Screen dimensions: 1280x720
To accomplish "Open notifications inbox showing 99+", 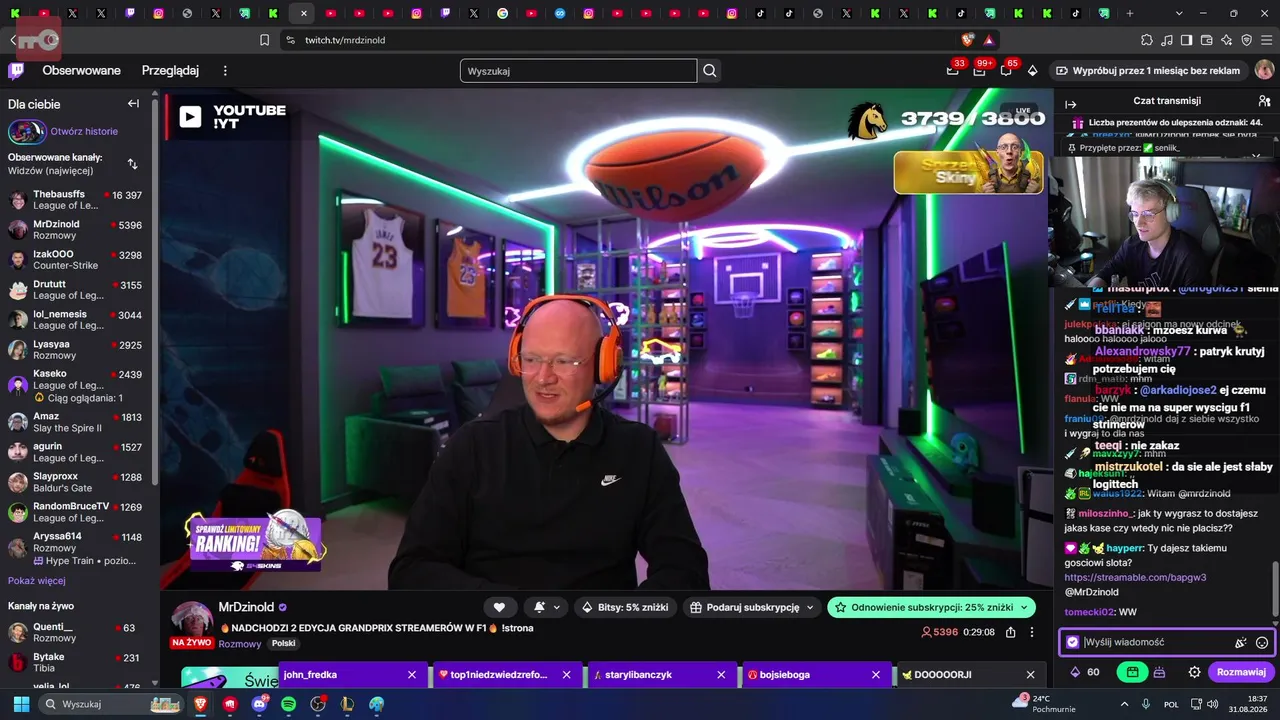I will tap(979, 71).
